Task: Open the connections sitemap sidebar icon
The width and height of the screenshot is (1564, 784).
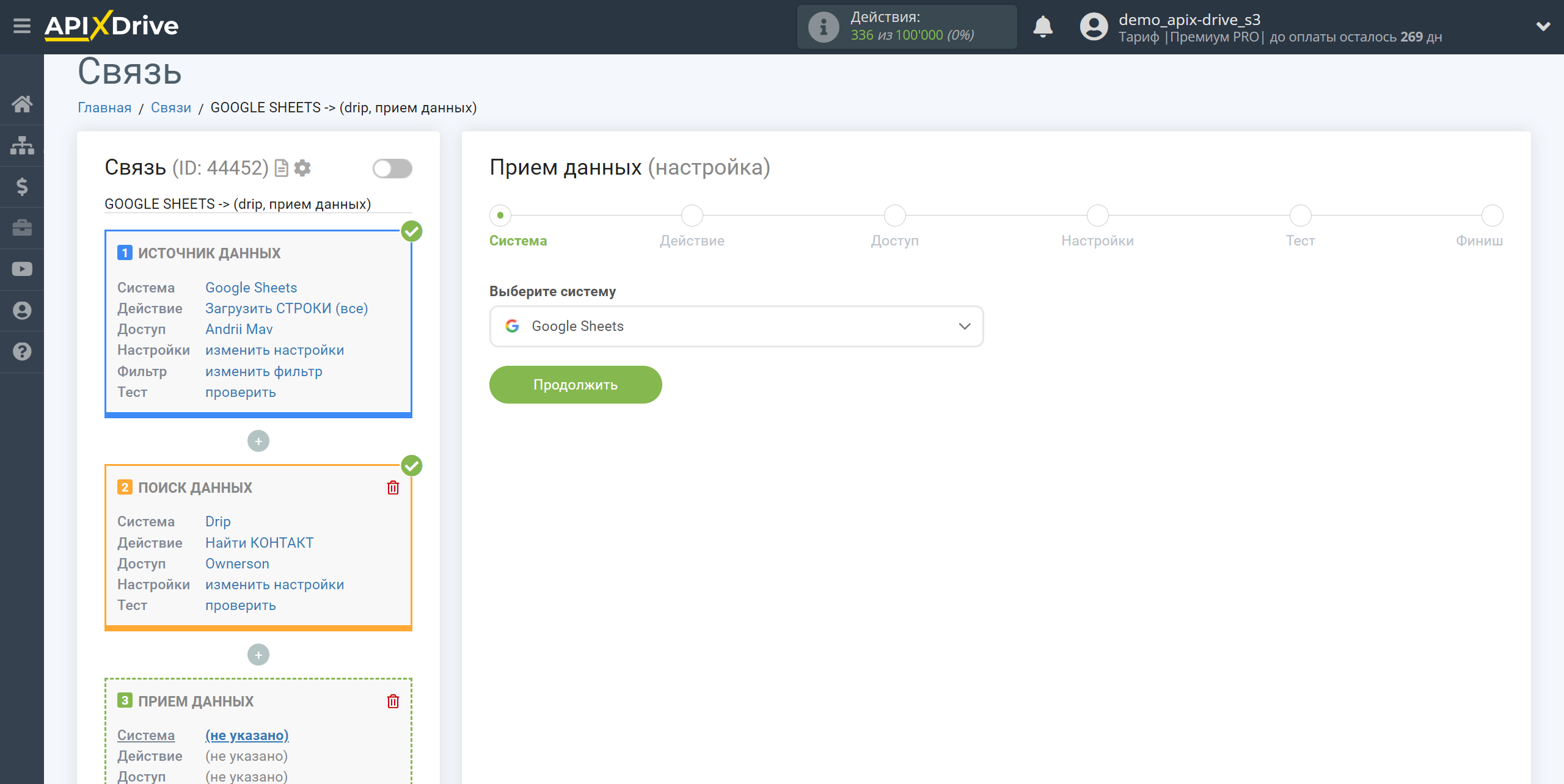Action: point(22,145)
